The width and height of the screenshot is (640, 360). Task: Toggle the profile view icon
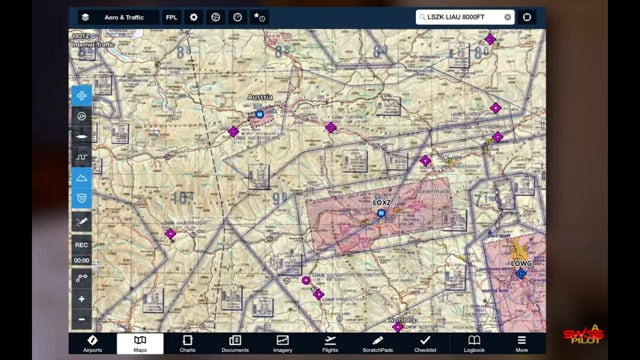click(82, 157)
